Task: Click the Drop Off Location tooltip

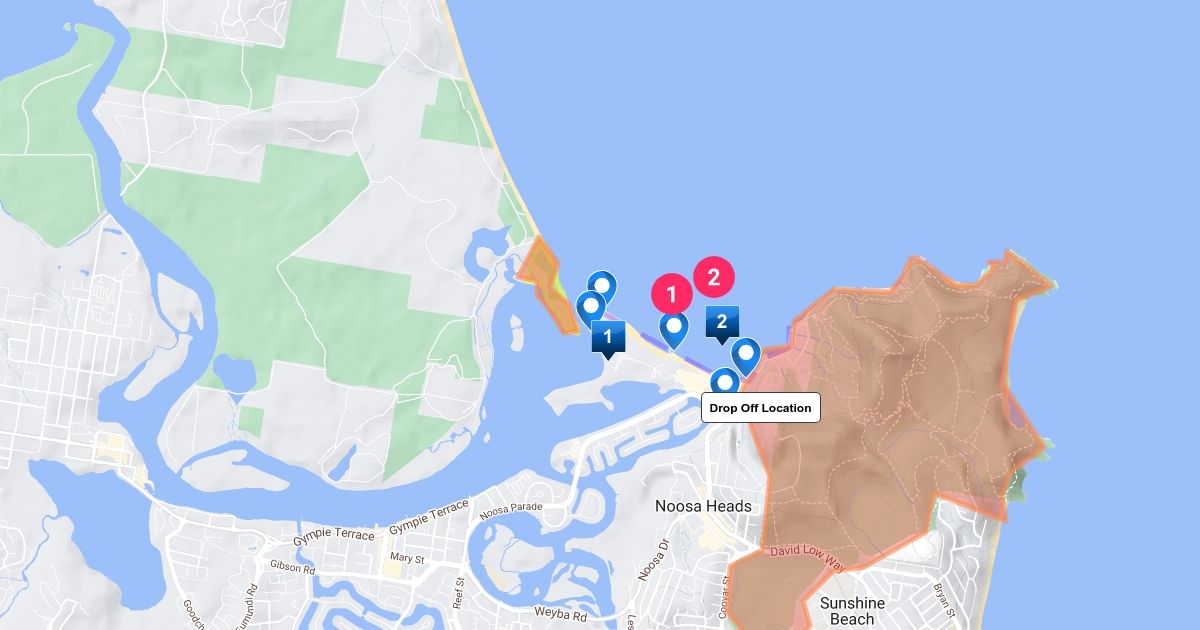Action: click(x=761, y=408)
